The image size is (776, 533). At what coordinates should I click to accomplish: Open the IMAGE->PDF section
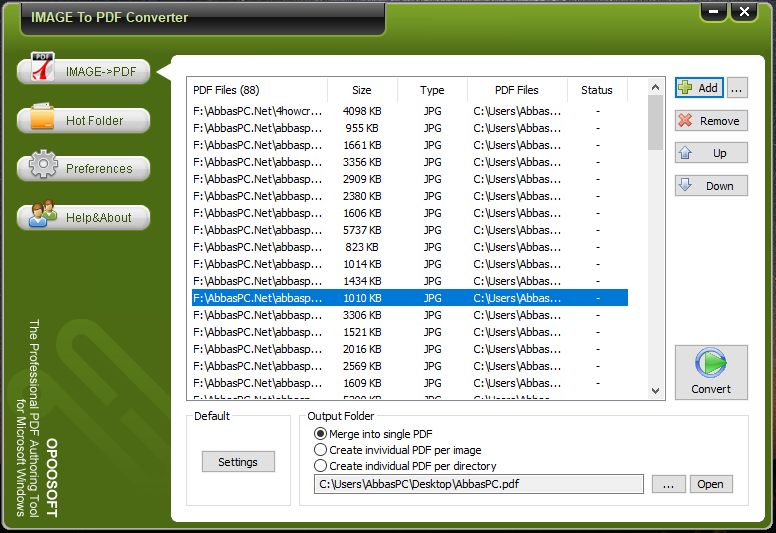click(x=83, y=72)
